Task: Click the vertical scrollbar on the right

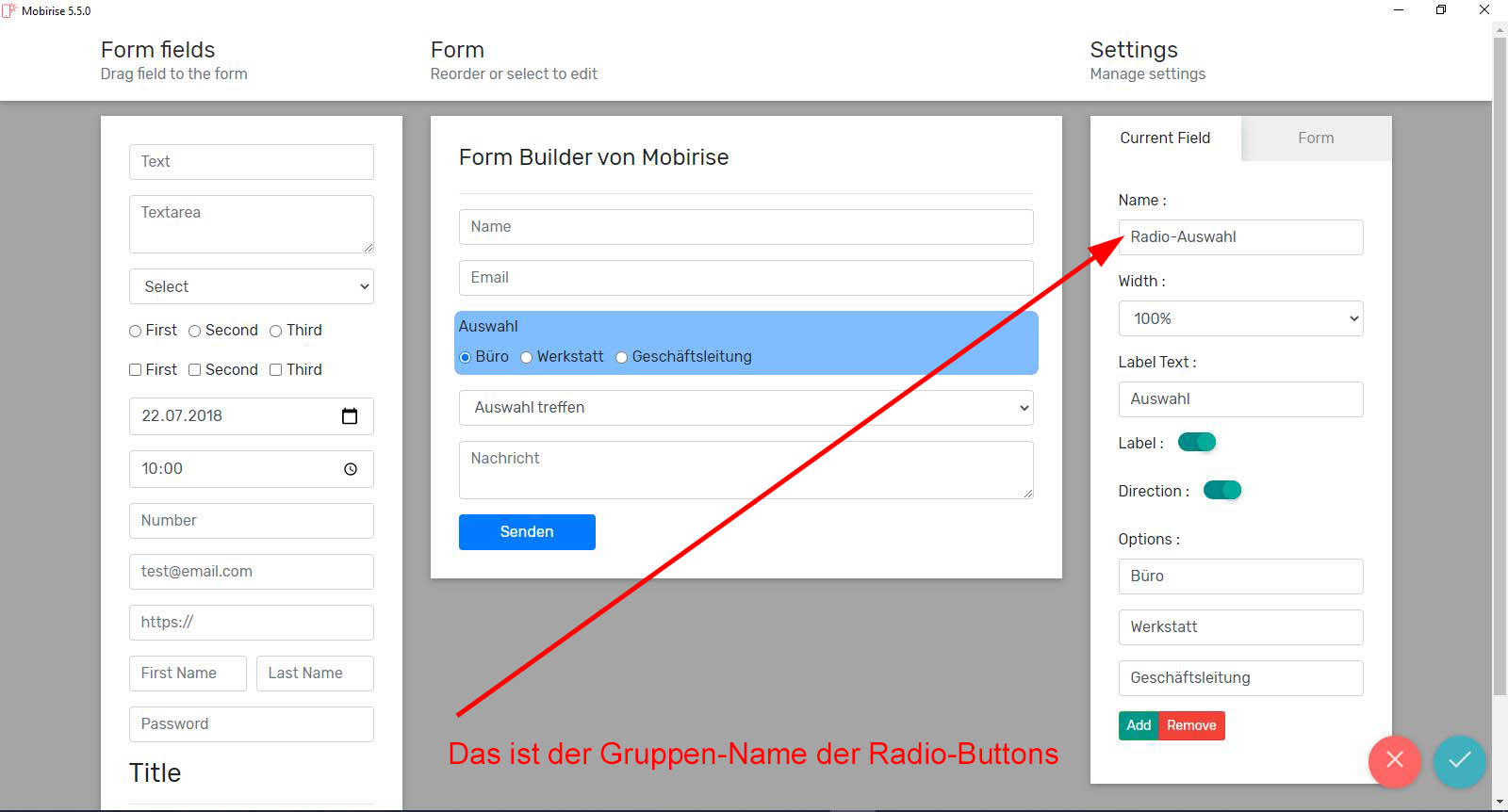Action: tap(1500, 367)
